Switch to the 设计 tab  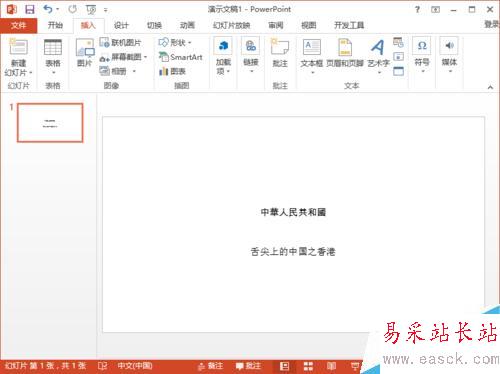[121, 25]
